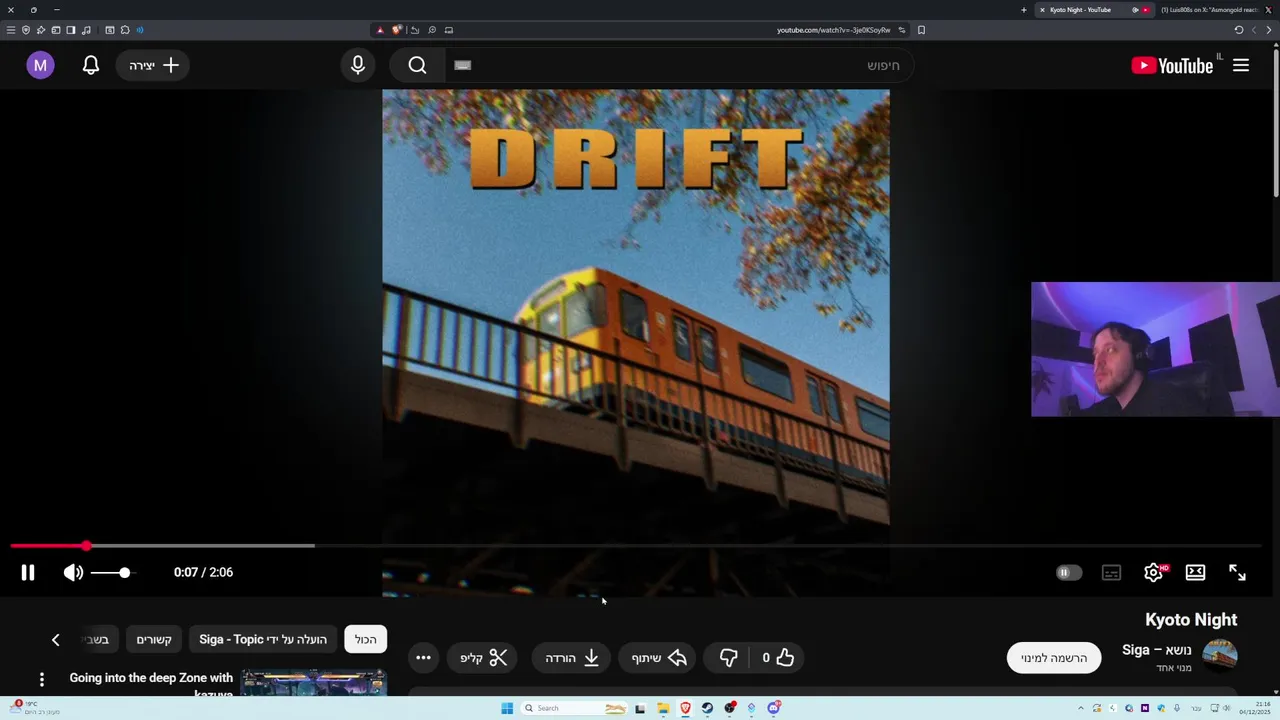Pause the Kyoto Night video

(28, 572)
